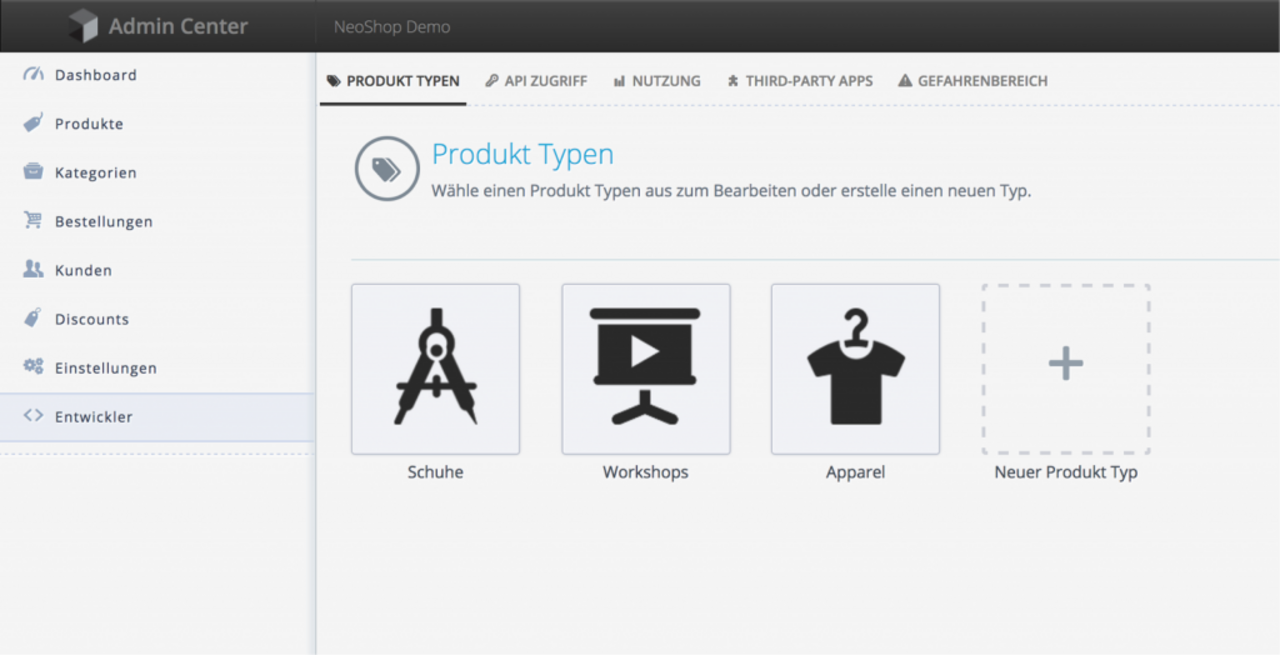Select the Produkt Typen tab
1280x655 pixels.
[393, 81]
